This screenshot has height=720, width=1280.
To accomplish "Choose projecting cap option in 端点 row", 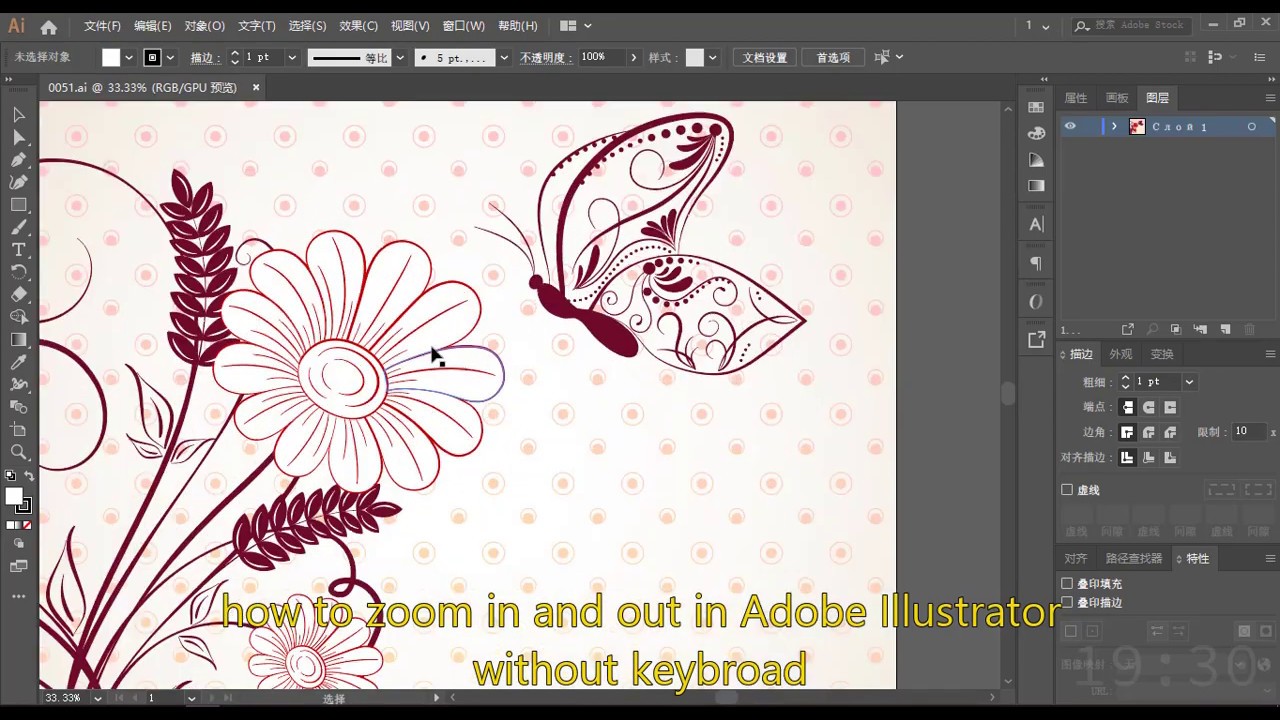I will (1170, 407).
